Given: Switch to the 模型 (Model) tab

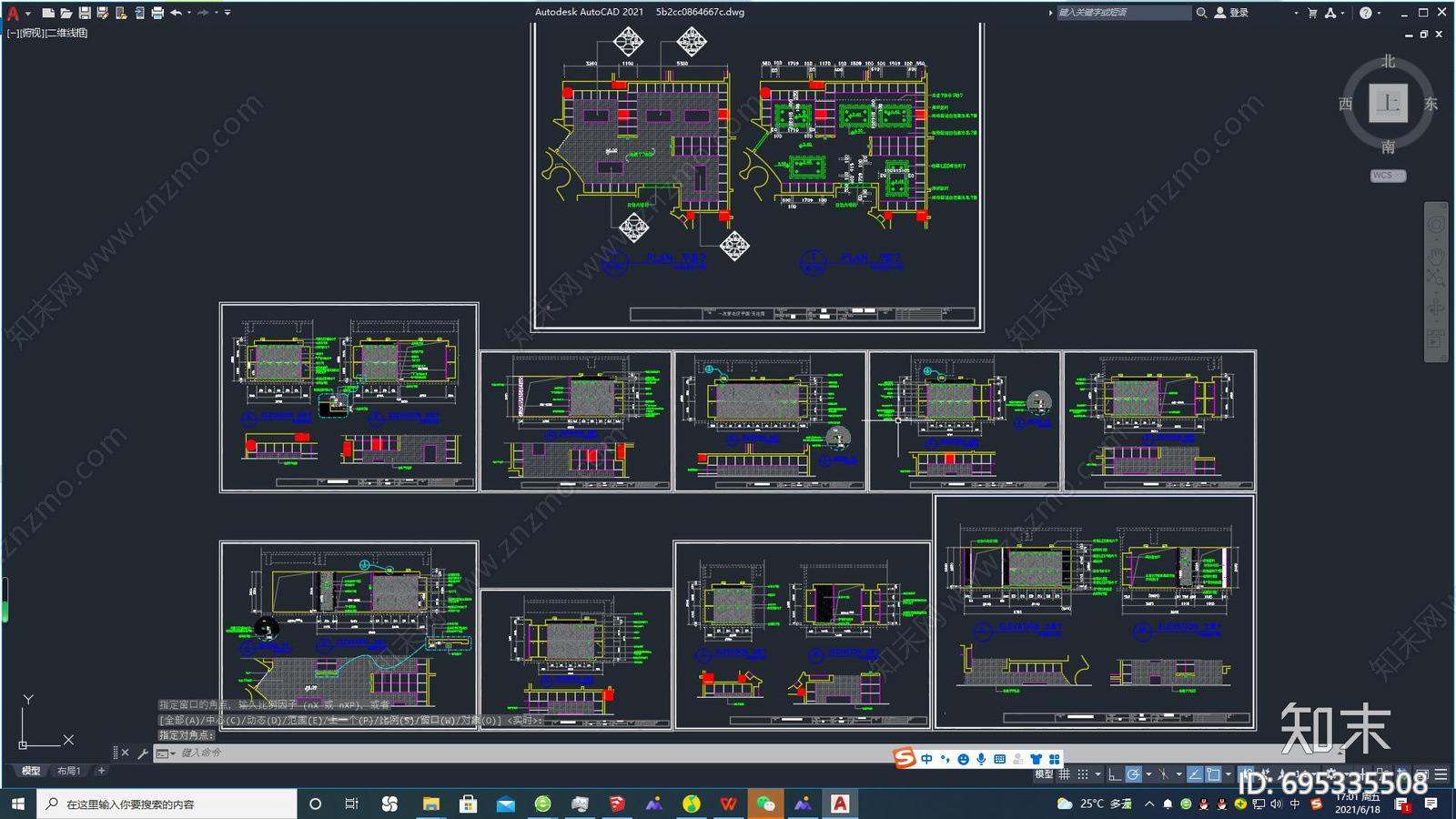Looking at the screenshot, I should (x=31, y=771).
